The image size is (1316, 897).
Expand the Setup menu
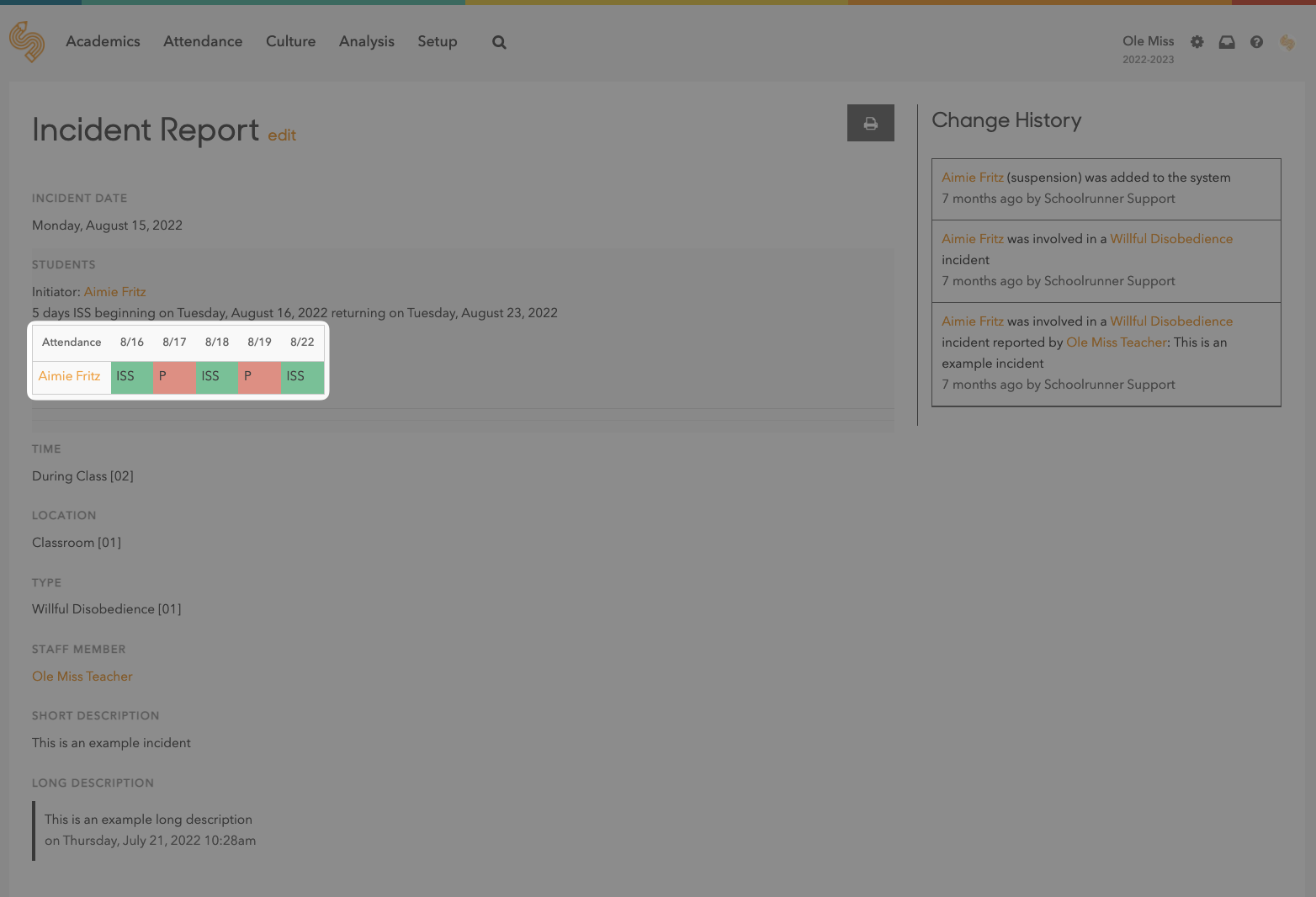(x=437, y=41)
